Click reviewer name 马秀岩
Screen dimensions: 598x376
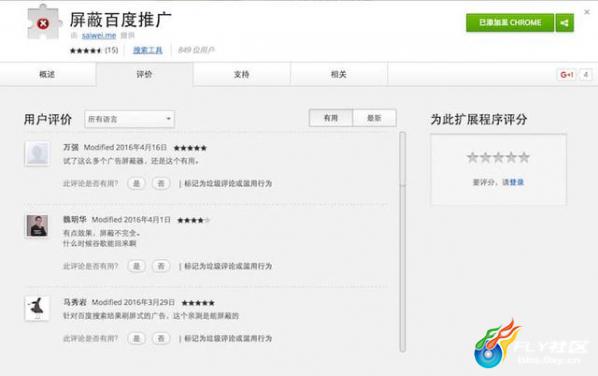(x=75, y=302)
